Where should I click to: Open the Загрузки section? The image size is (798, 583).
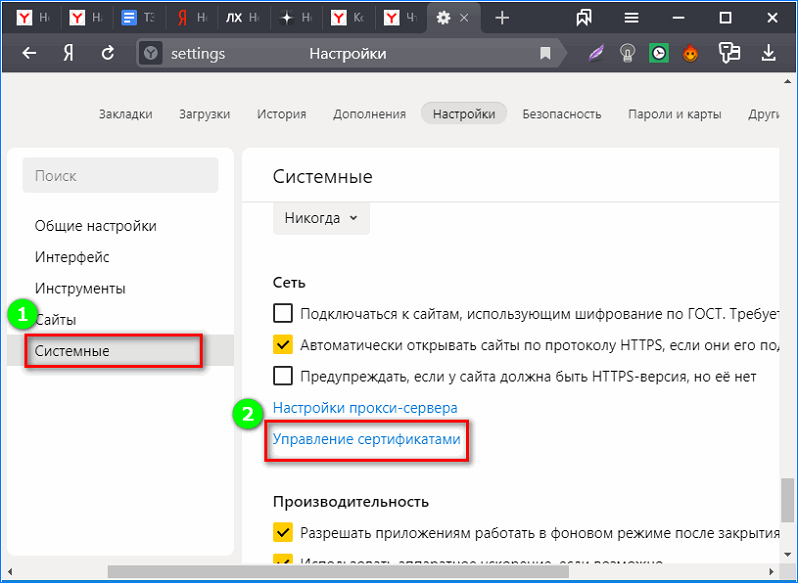[x=204, y=114]
